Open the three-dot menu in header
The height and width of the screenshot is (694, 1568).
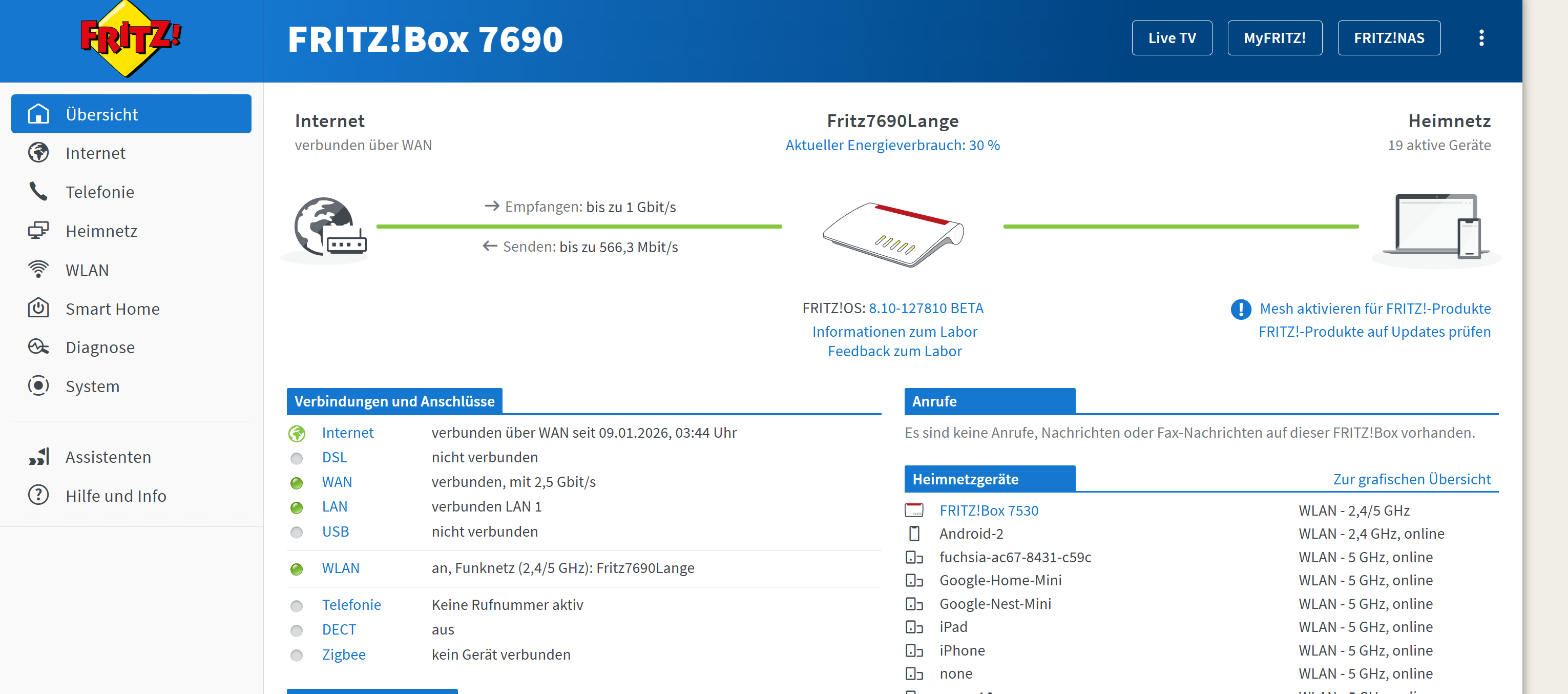point(1481,38)
